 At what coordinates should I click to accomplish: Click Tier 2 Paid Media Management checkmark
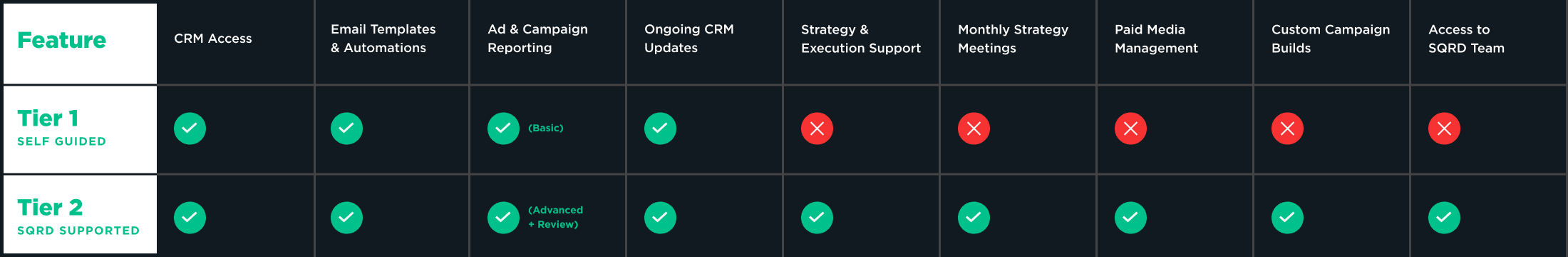click(1130, 218)
